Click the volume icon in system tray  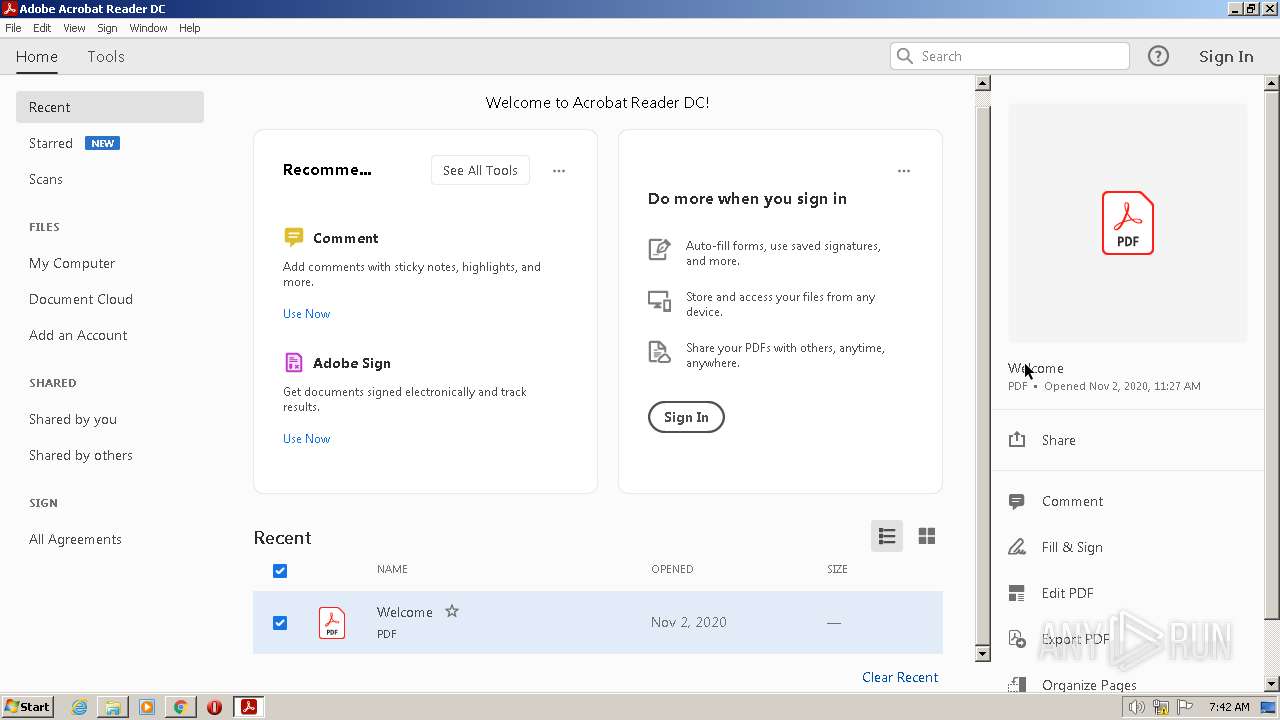click(x=1136, y=707)
